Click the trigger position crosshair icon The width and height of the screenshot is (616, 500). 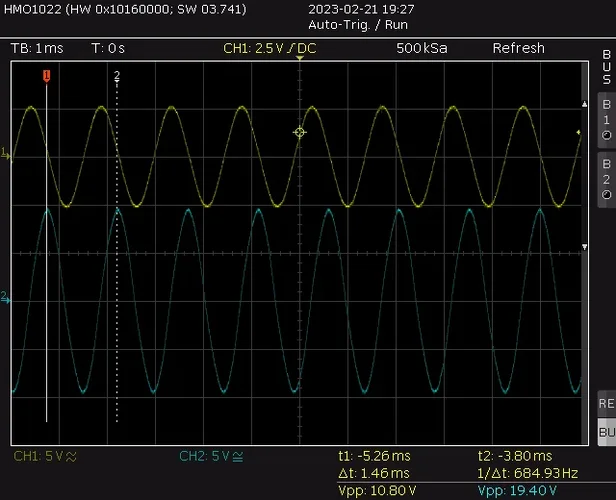(x=298, y=132)
